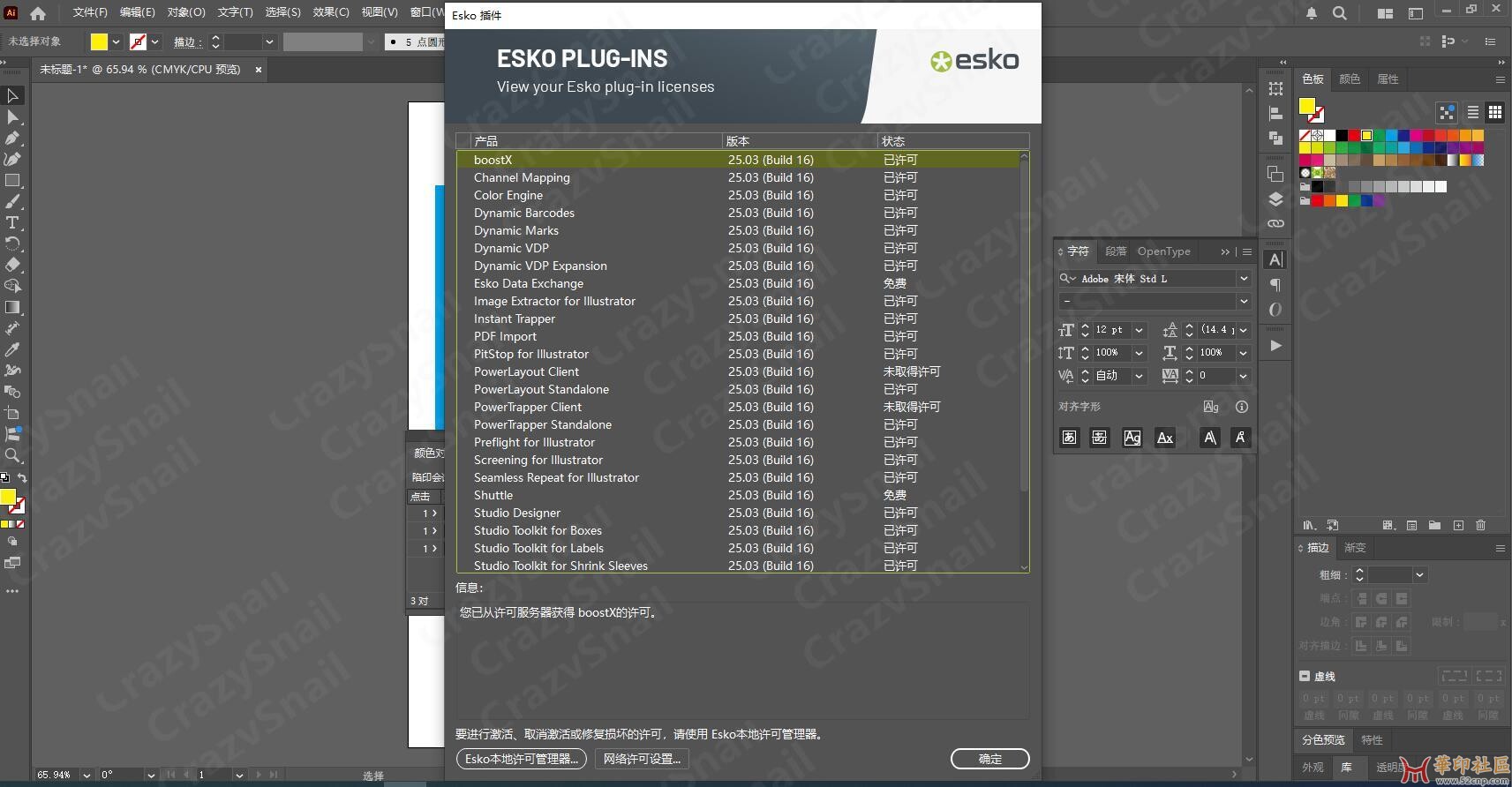
Task: Open the Artboards panel icon in dock
Action: pyautogui.click(x=1275, y=174)
